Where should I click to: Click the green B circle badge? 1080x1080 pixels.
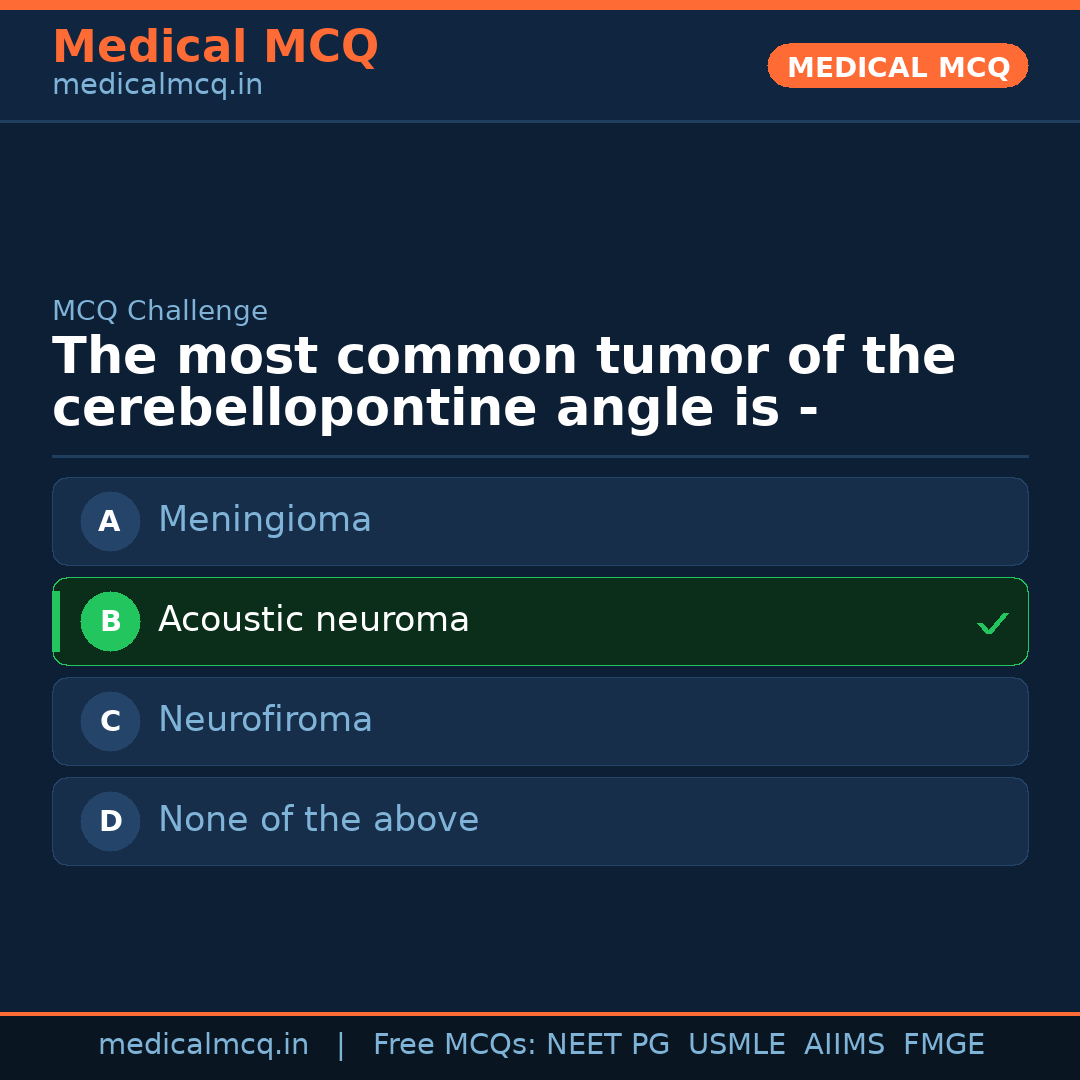pos(110,621)
